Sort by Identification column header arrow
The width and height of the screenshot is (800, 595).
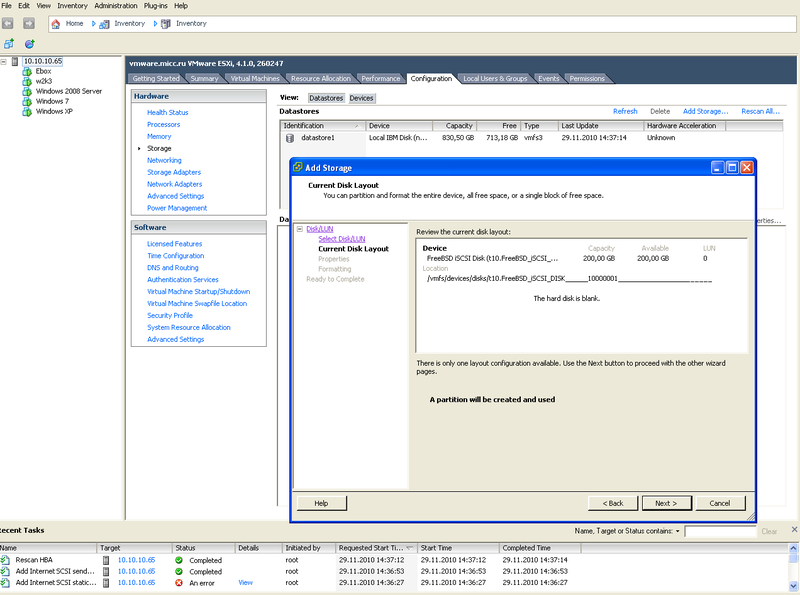(x=357, y=126)
